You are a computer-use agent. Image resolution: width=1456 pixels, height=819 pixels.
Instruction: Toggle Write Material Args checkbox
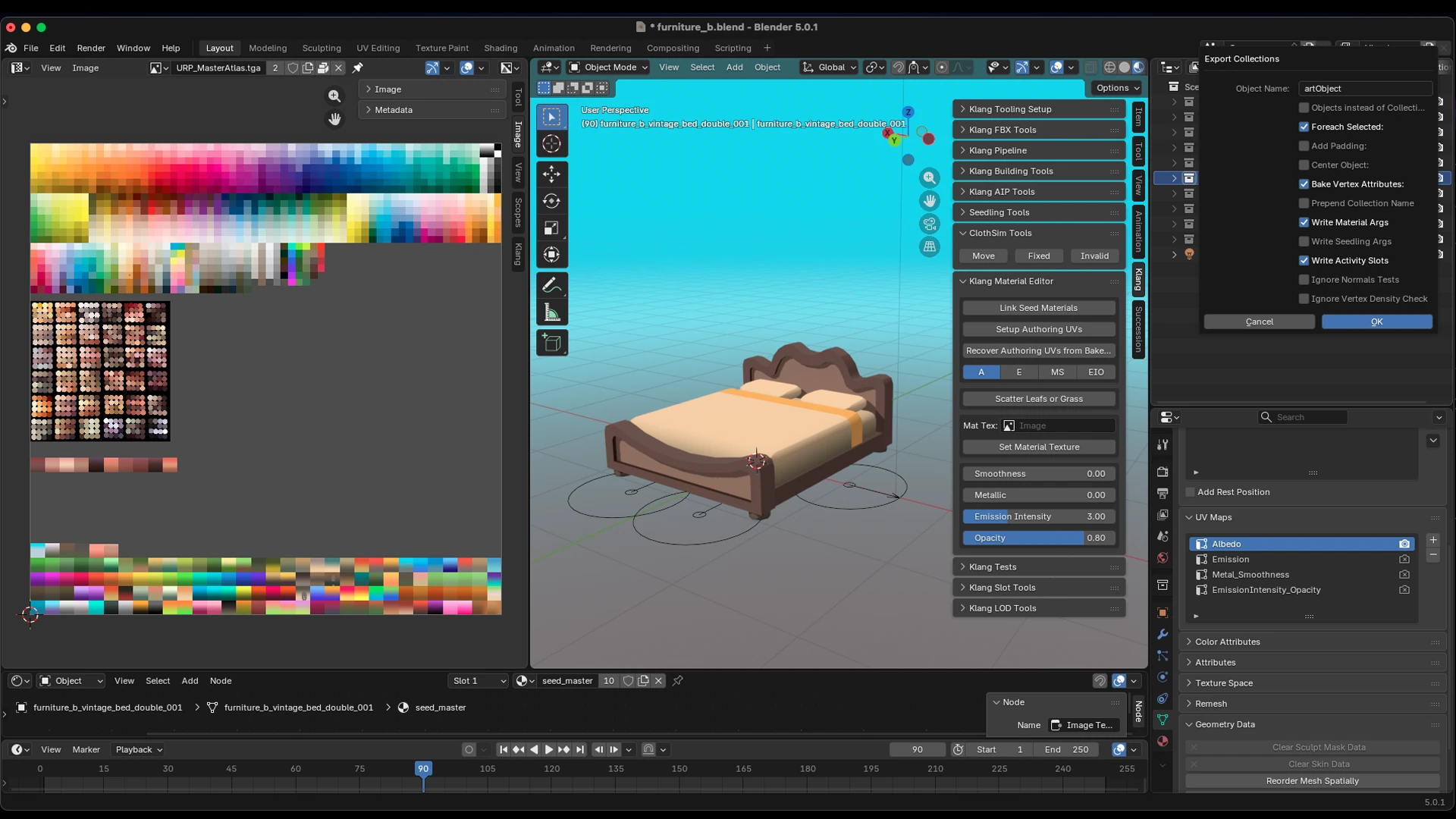(x=1304, y=222)
